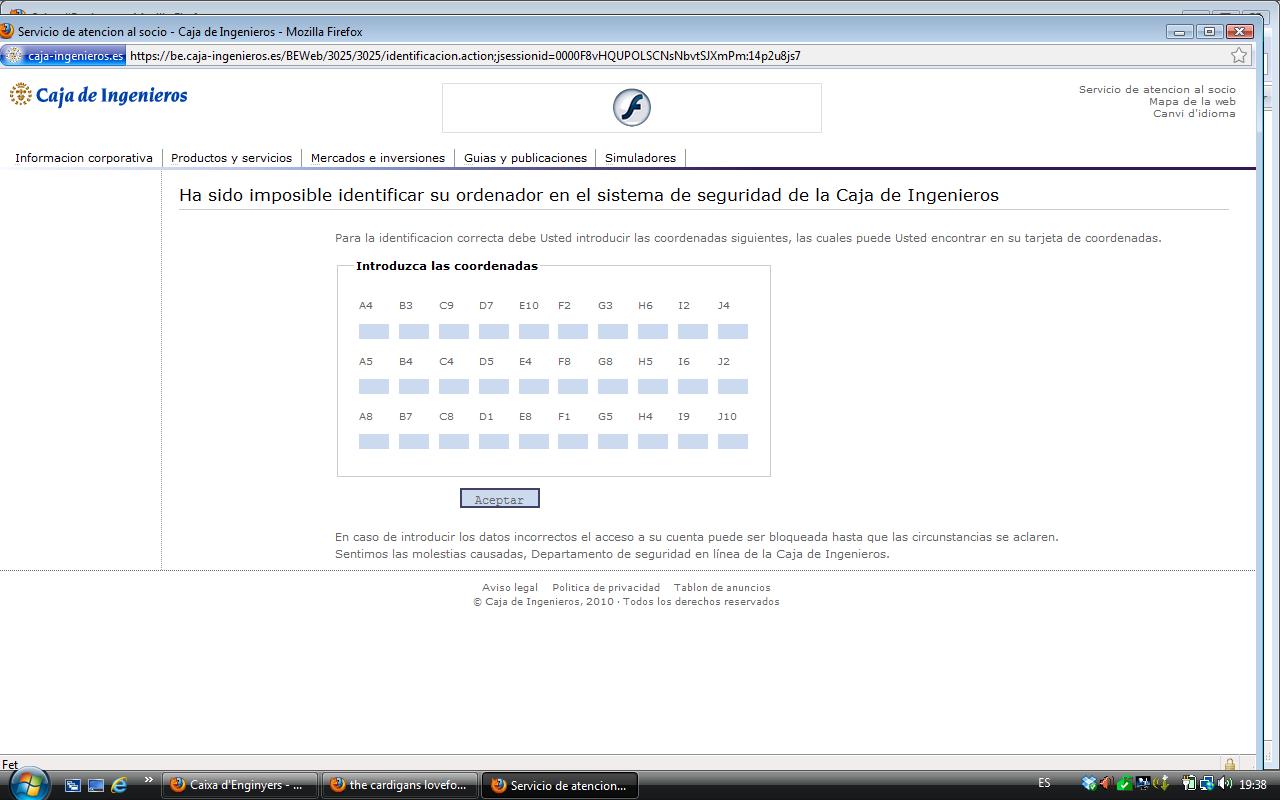Click the Aceptar button

click(x=499, y=499)
